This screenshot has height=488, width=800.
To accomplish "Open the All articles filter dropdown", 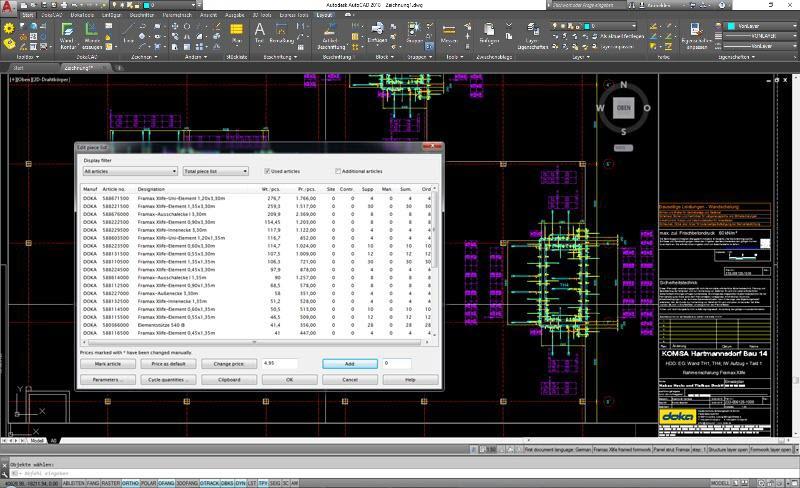I will point(130,171).
